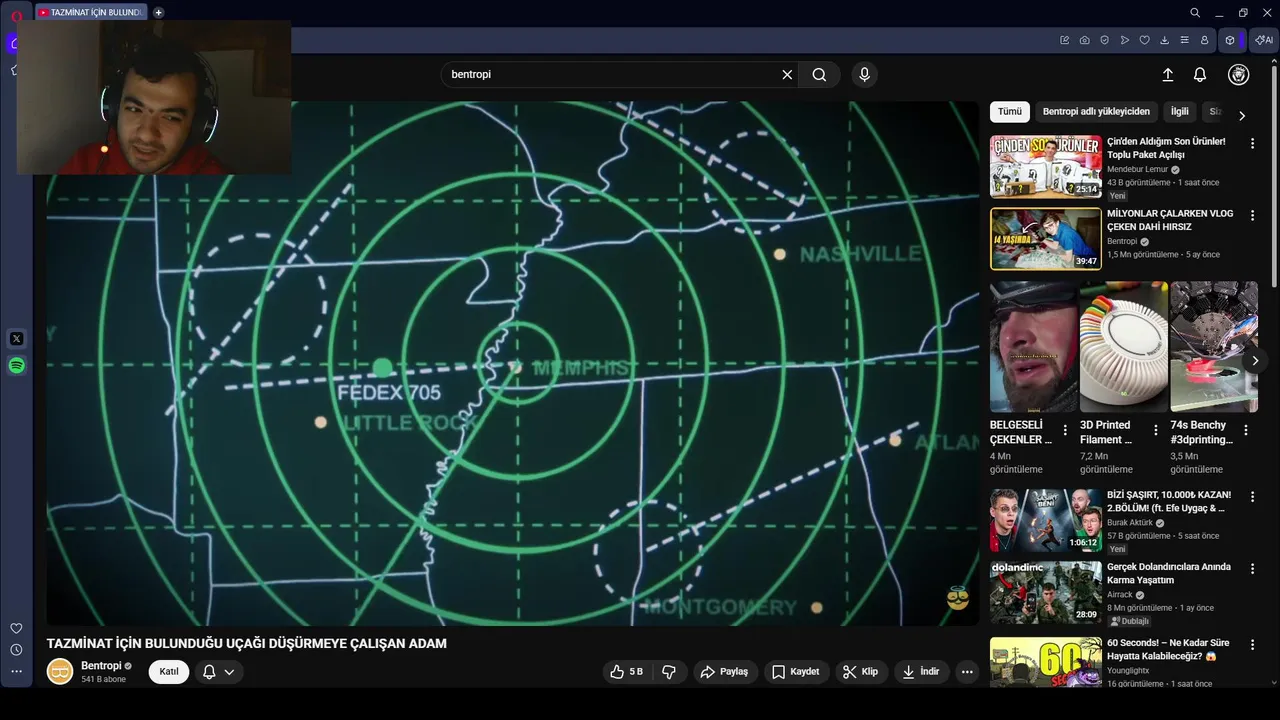Image resolution: width=1280 pixels, height=720 pixels.
Task: Show more filter chips with right chevron
Action: (1242, 116)
